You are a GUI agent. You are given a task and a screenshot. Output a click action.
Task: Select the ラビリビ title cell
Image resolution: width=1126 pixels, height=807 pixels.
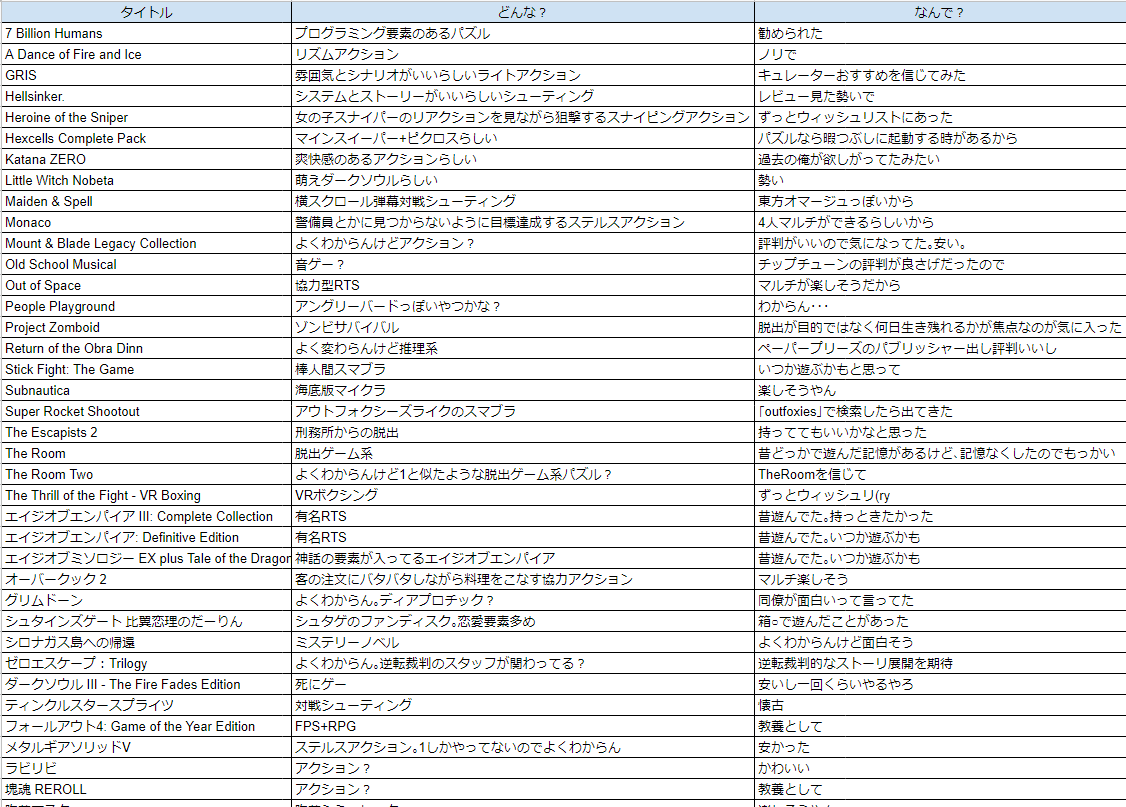click(x=146, y=768)
